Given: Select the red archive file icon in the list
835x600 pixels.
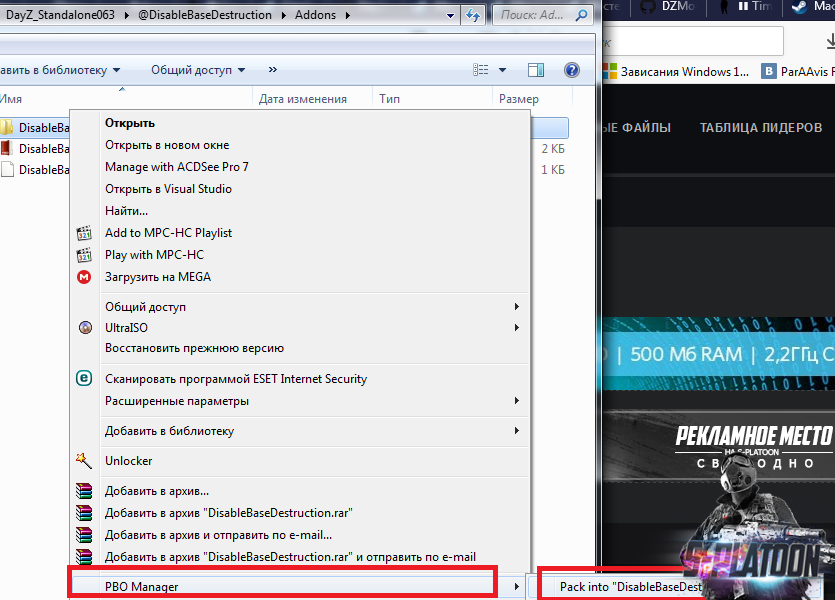Looking at the screenshot, I should click(x=7, y=149).
